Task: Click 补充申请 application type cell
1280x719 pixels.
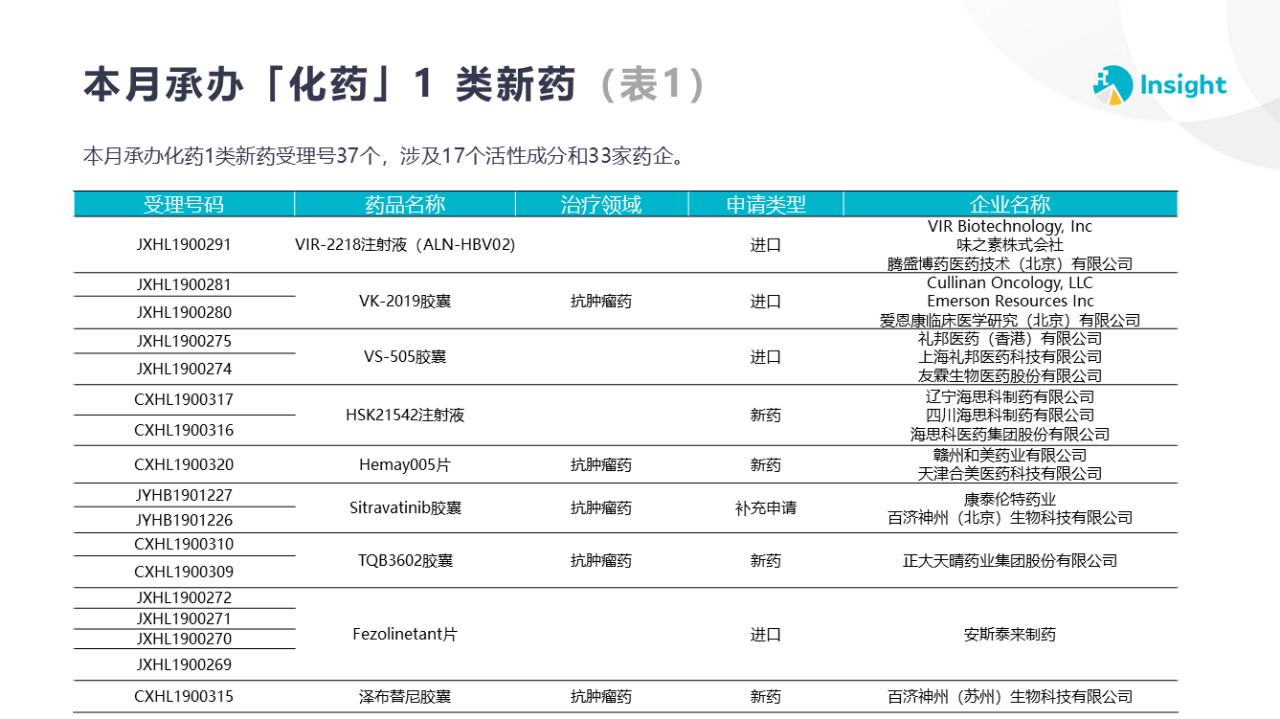Action: pos(765,508)
